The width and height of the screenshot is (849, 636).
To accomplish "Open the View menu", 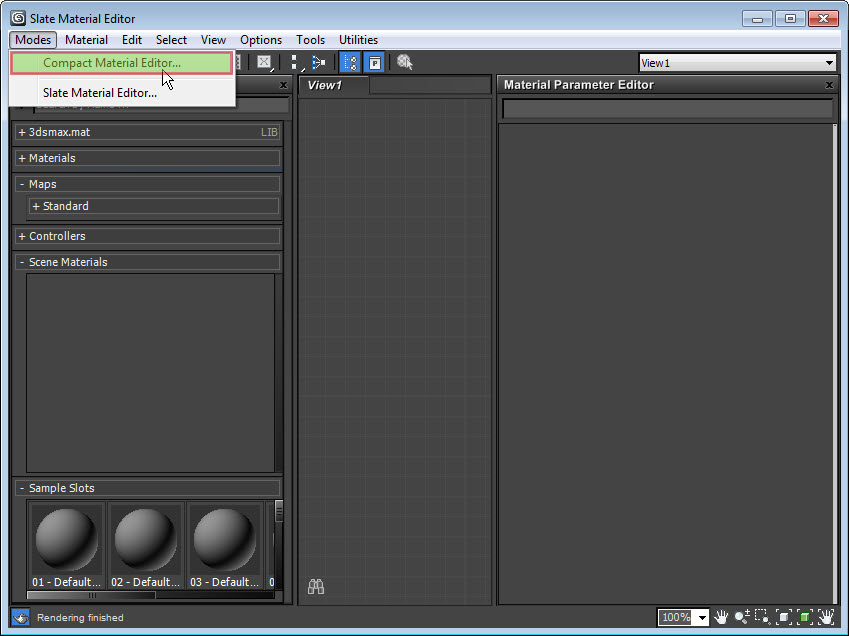I will pos(213,40).
